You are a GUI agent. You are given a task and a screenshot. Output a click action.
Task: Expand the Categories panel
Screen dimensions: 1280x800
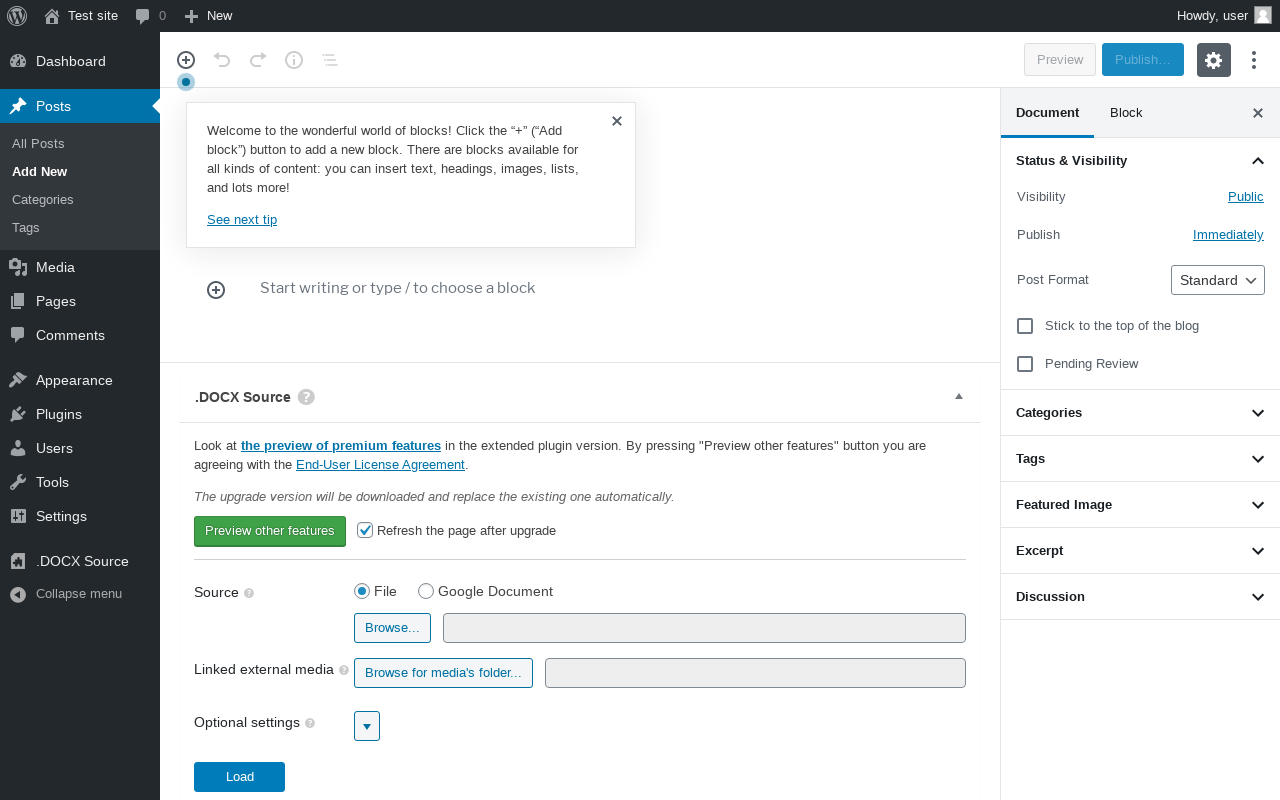click(1140, 413)
